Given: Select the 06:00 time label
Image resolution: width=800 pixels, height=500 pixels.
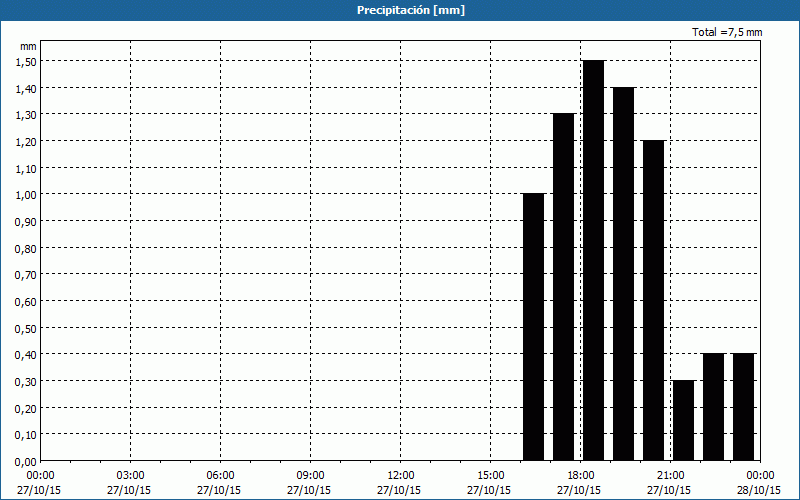Looking at the screenshot, I should pyautogui.click(x=220, y=476).
